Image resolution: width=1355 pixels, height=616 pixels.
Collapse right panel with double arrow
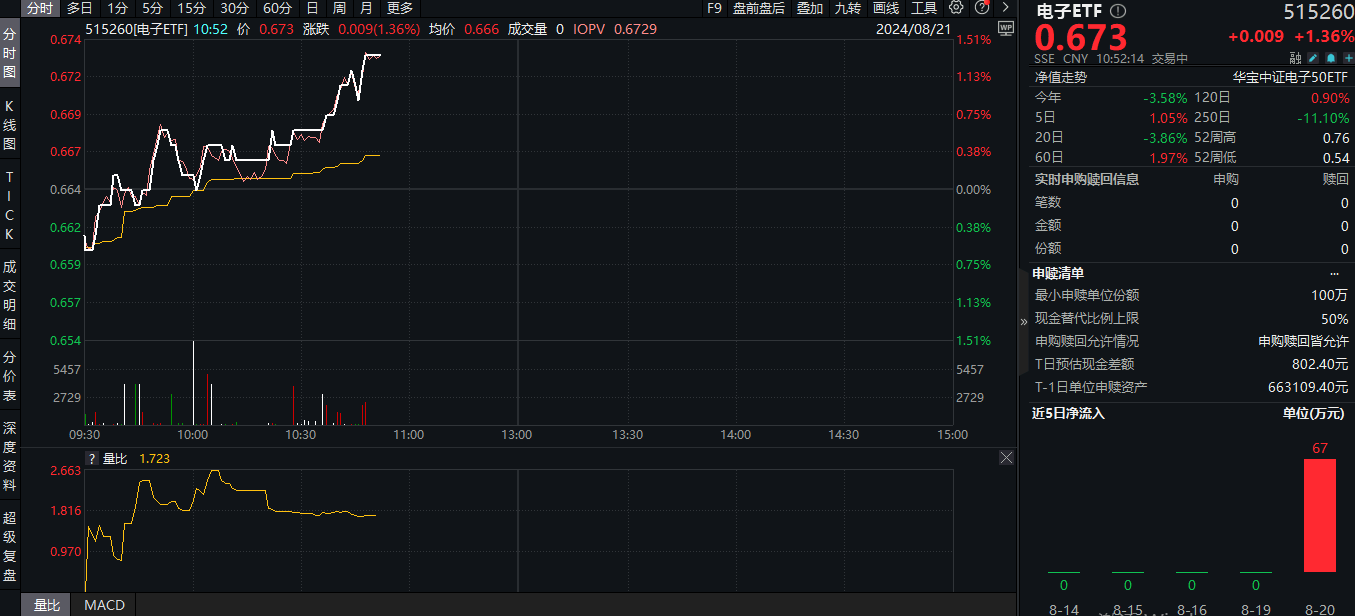pyautogui.click(x=1023, y=322)
